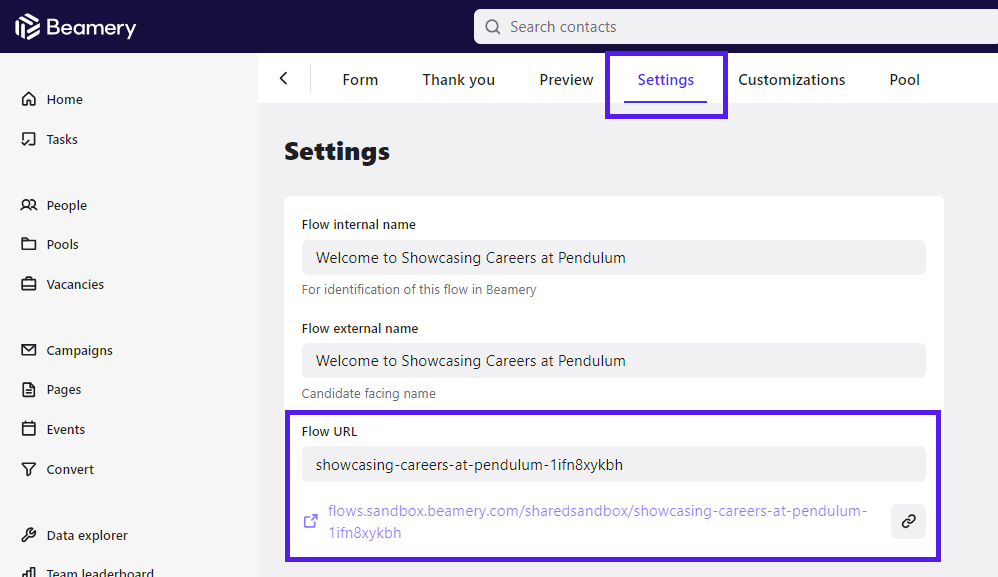Open Events calendar icon

(29, 429)
